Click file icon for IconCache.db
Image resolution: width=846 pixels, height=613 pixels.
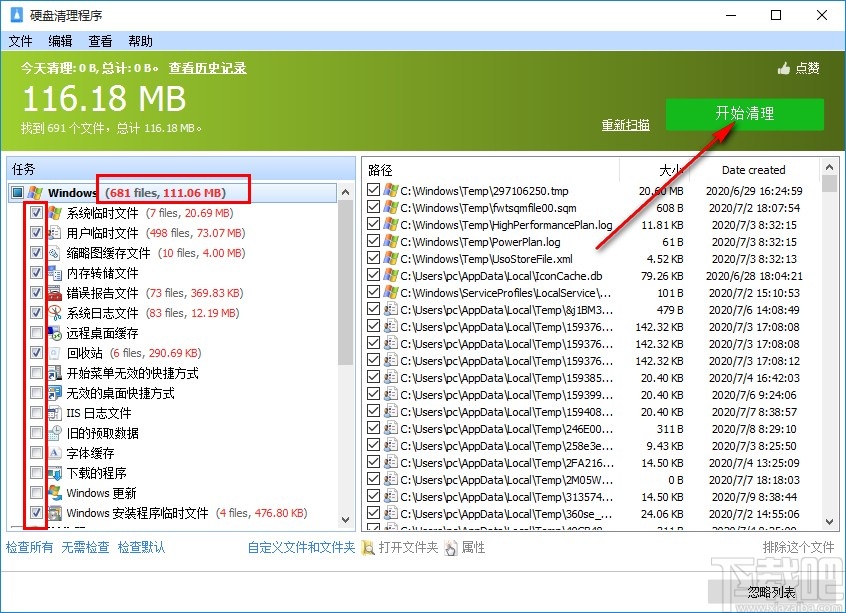391,275
